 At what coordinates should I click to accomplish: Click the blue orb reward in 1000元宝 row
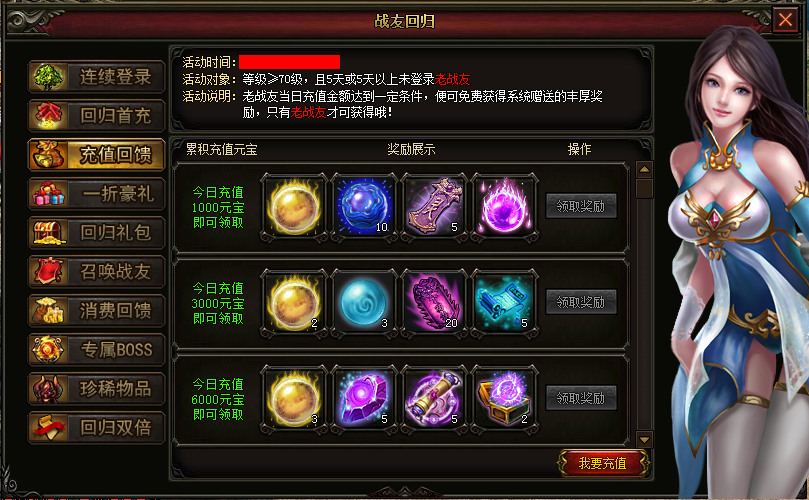(x=364, y=207)
